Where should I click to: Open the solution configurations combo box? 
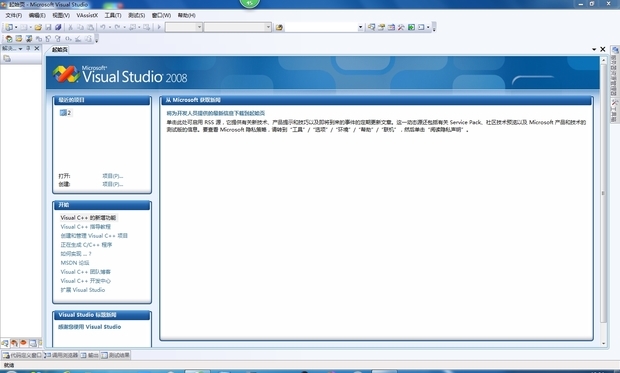click(x=184, y=27)
